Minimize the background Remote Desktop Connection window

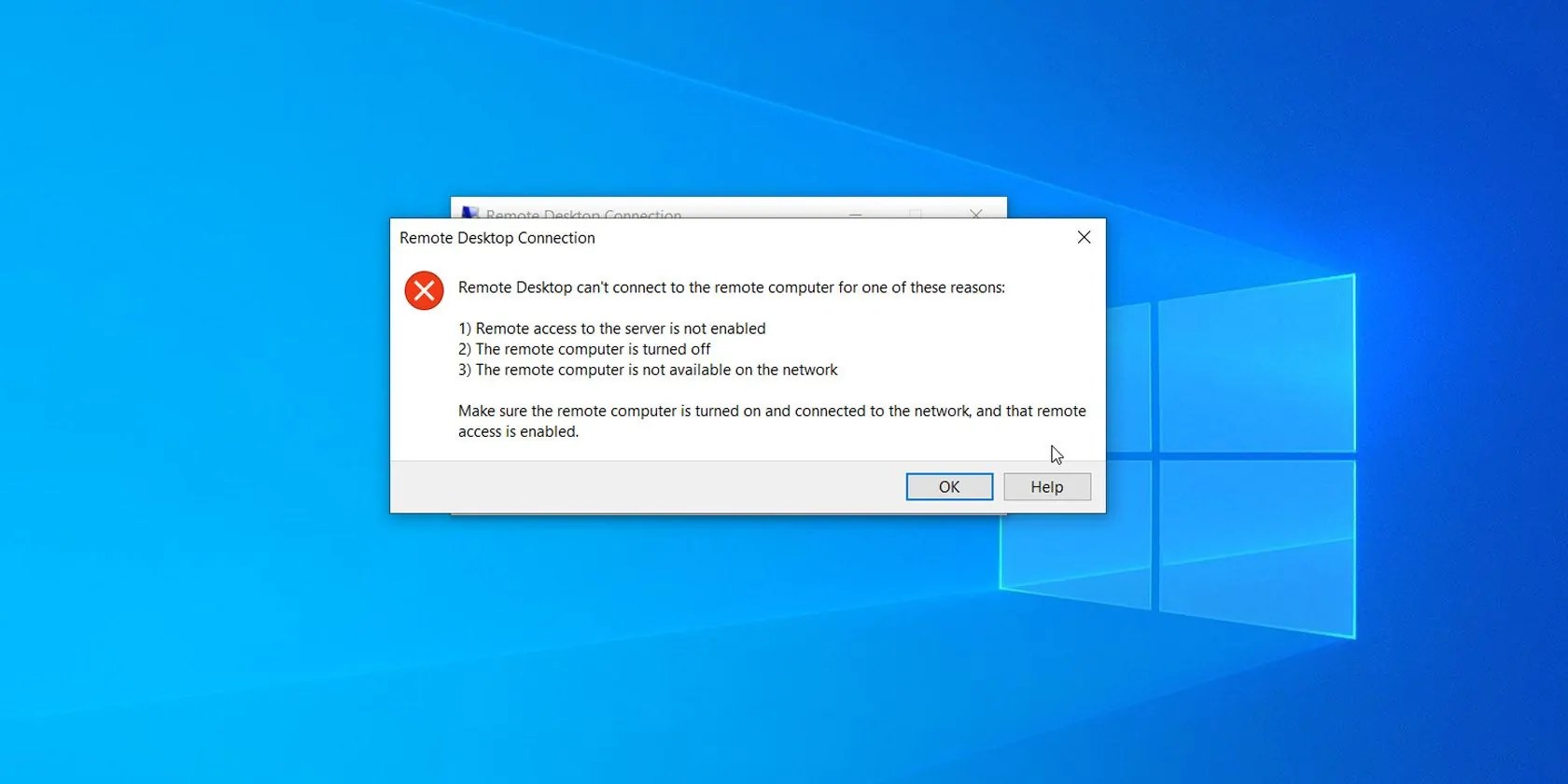click(x=855, y=213)
